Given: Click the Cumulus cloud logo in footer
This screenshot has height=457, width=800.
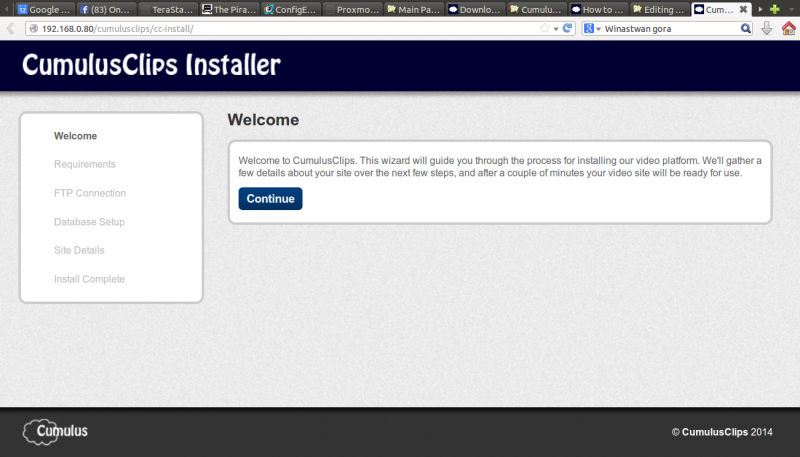Looking at the screenshot, I should point(55,431).
